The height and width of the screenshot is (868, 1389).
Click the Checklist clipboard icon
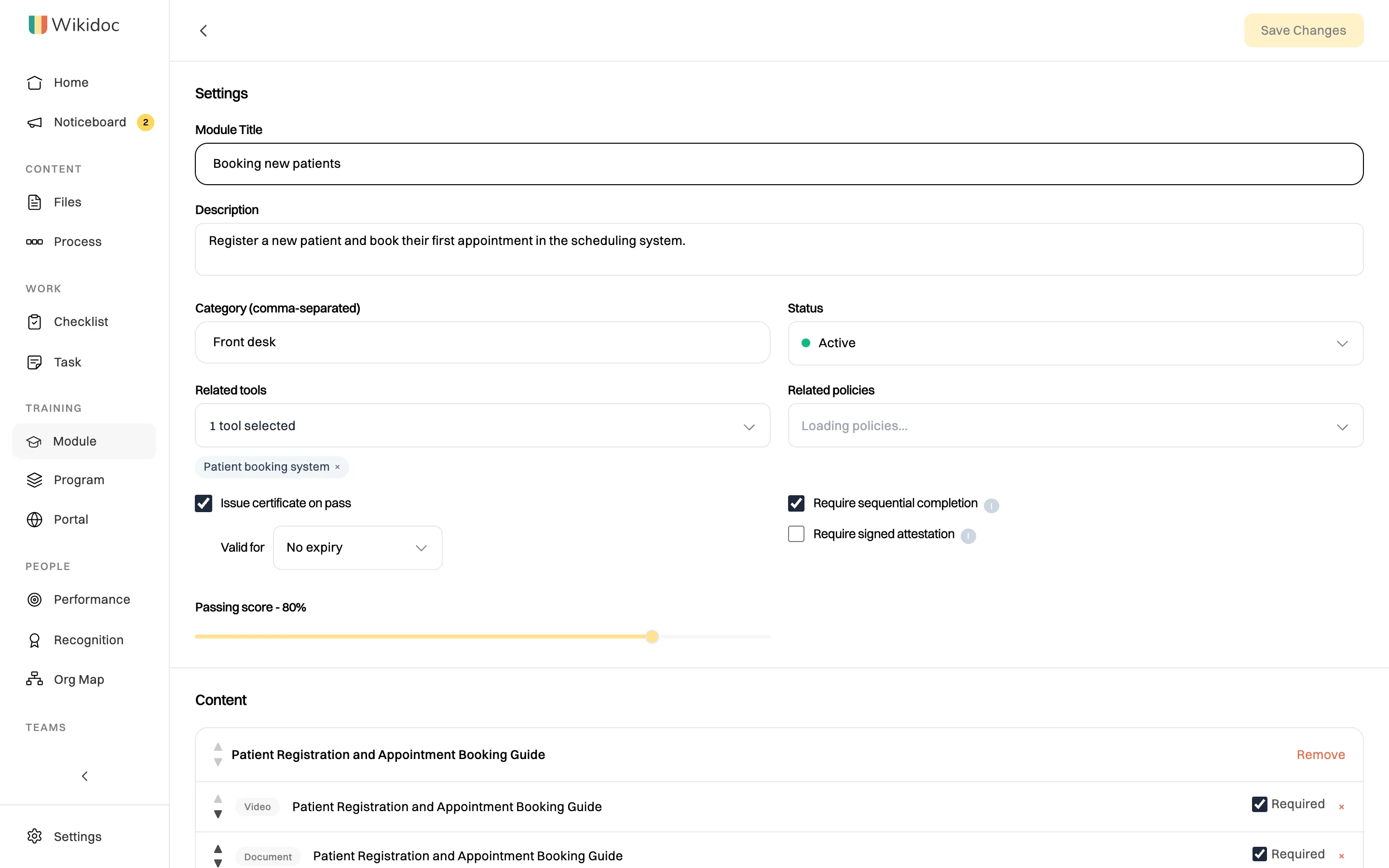tap(34, 322)
